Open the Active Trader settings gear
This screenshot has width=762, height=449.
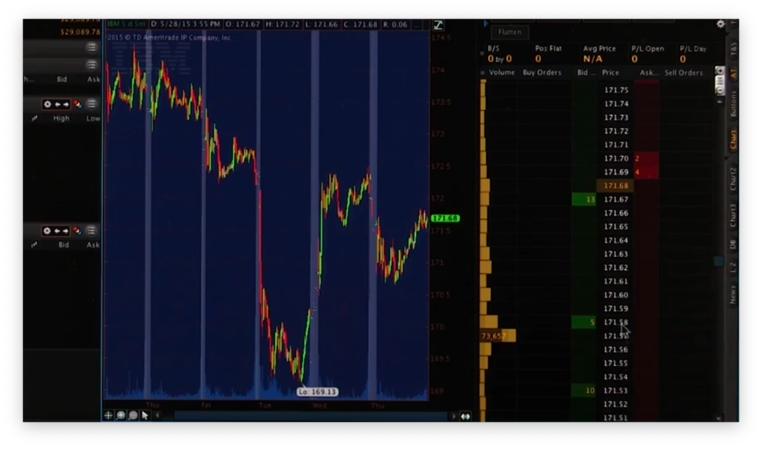point(721,24)
